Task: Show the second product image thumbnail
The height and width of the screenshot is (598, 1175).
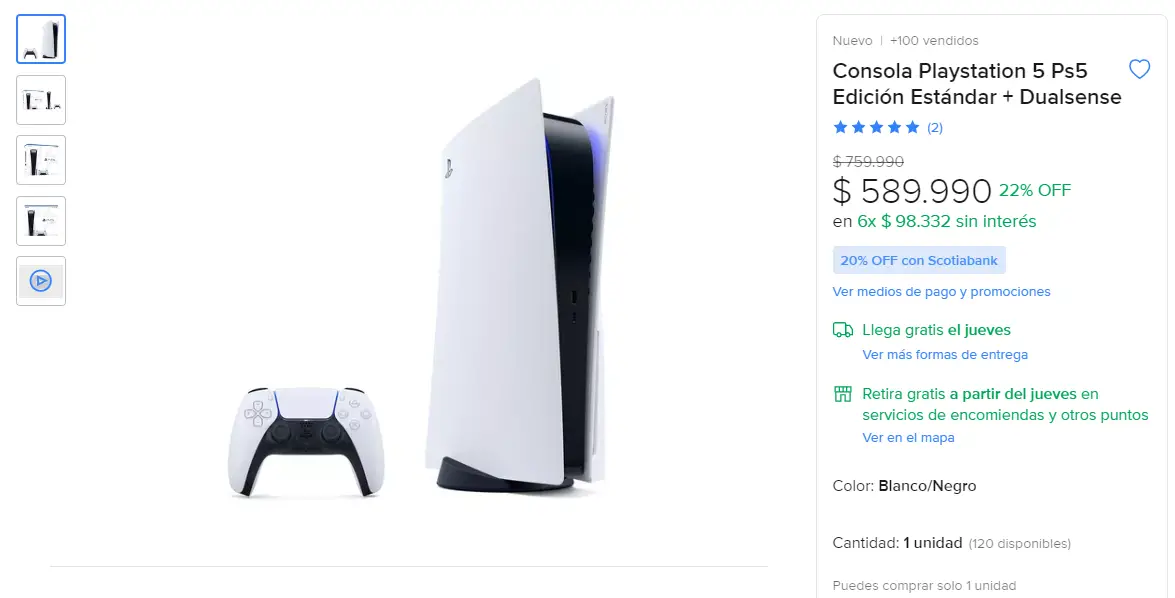Action: coord(40,100)
